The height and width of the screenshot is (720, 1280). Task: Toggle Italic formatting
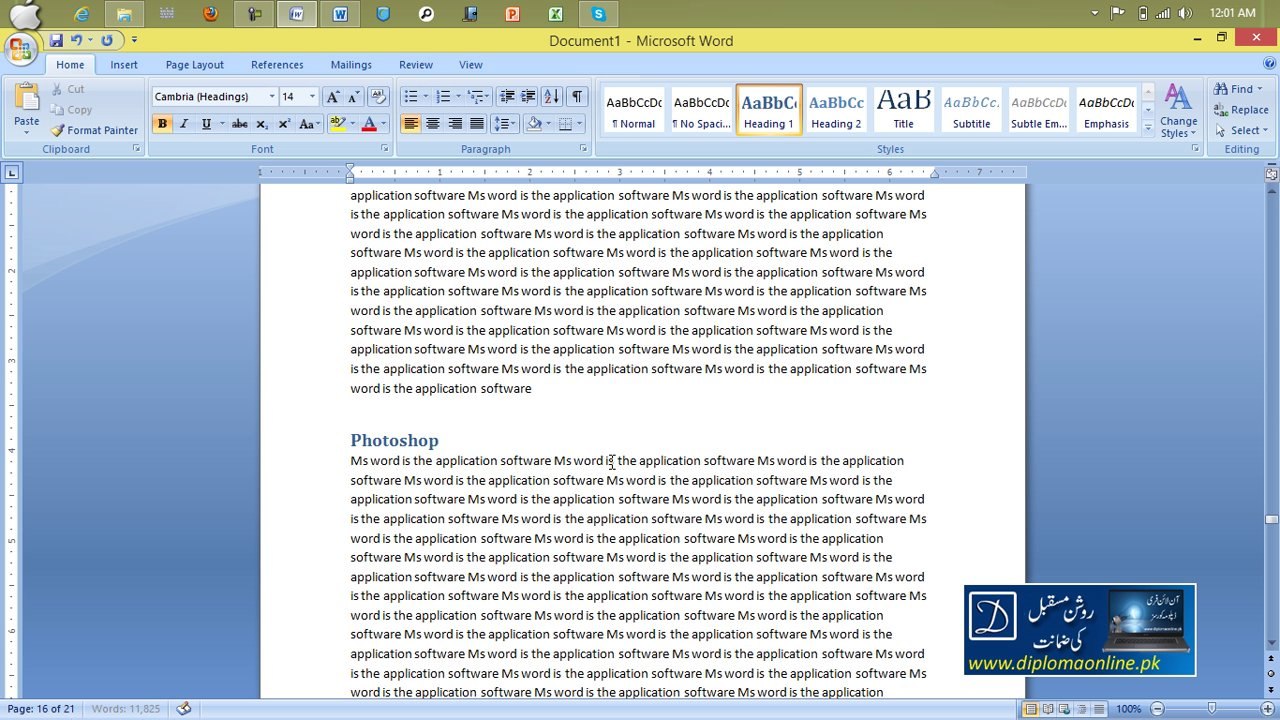point(184,124)
